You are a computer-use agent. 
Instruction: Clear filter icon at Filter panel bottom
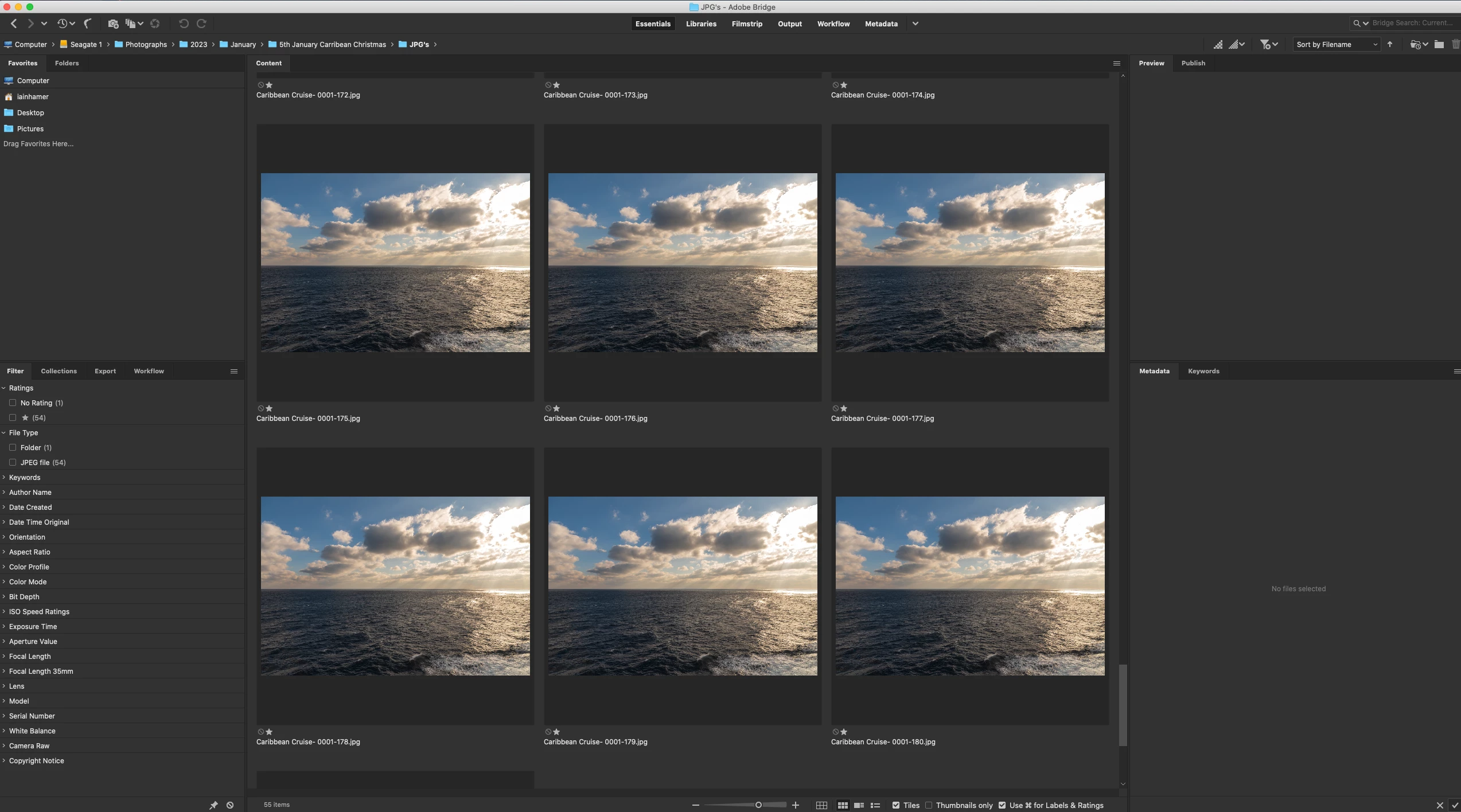click(230, 805)
